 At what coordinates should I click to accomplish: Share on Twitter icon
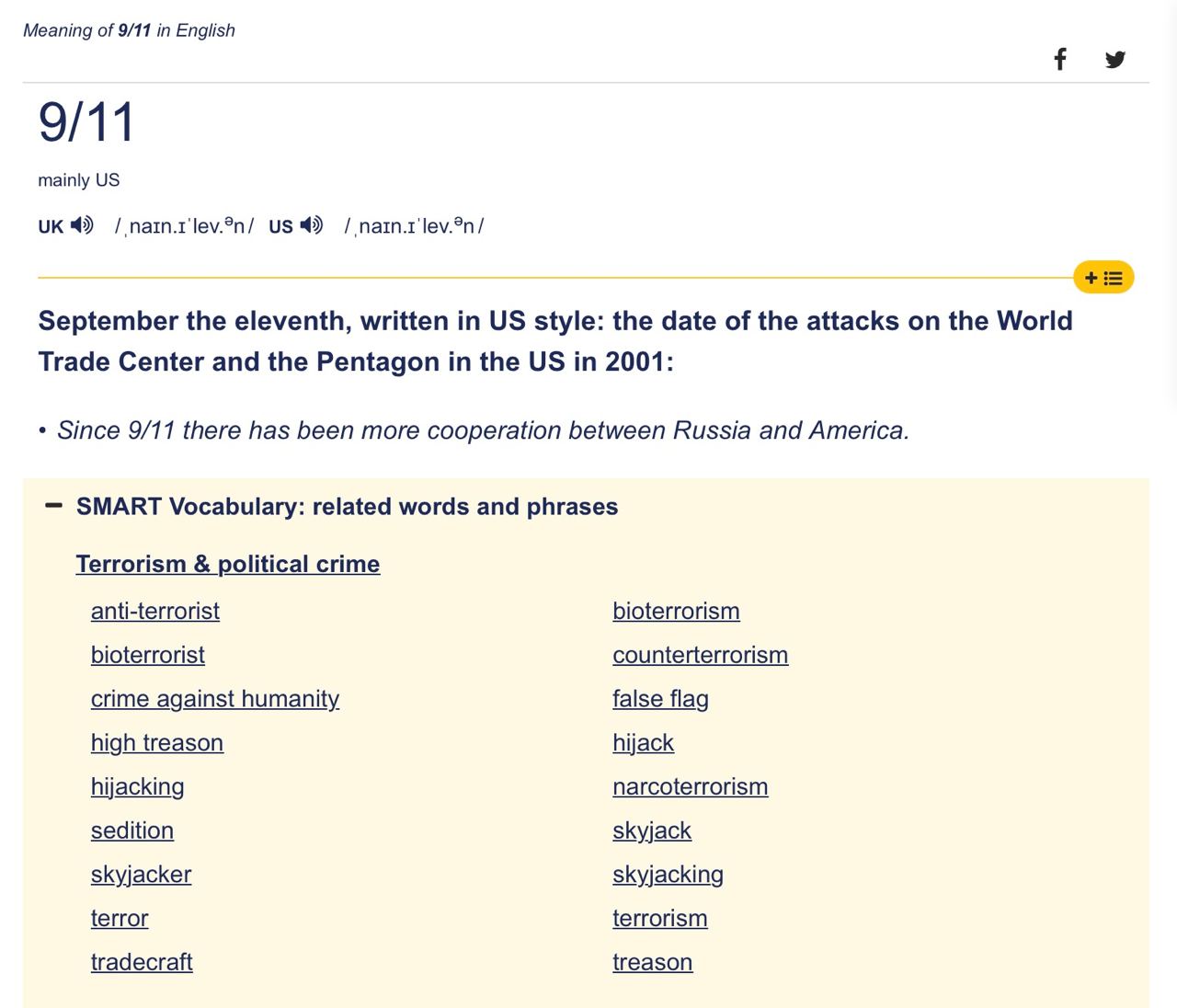pyautogui.click(x=1115, y=60)
